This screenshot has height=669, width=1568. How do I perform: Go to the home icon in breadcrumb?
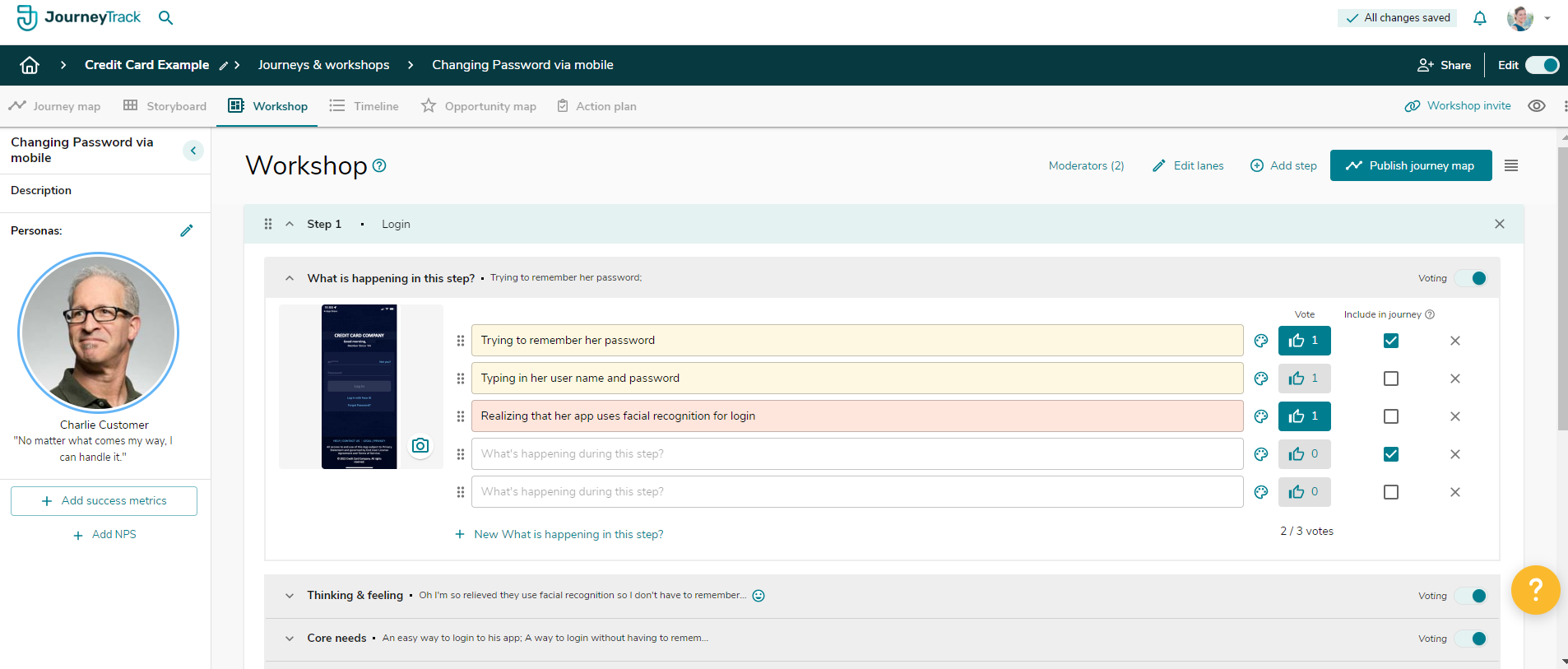30,65
